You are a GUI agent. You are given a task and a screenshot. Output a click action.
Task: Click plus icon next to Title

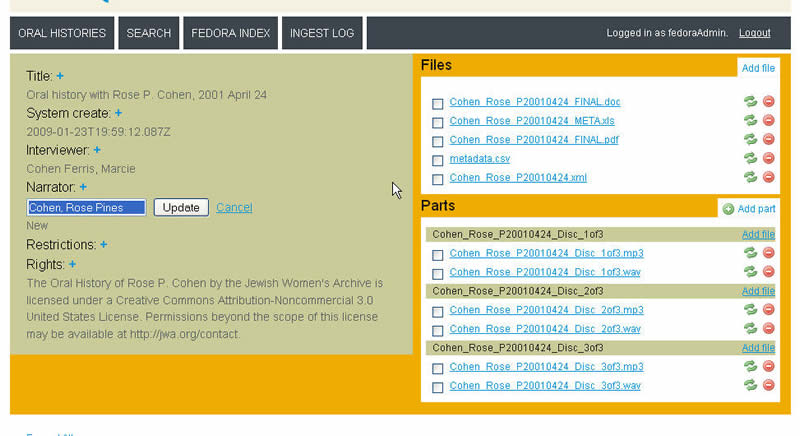coord(60,76)
